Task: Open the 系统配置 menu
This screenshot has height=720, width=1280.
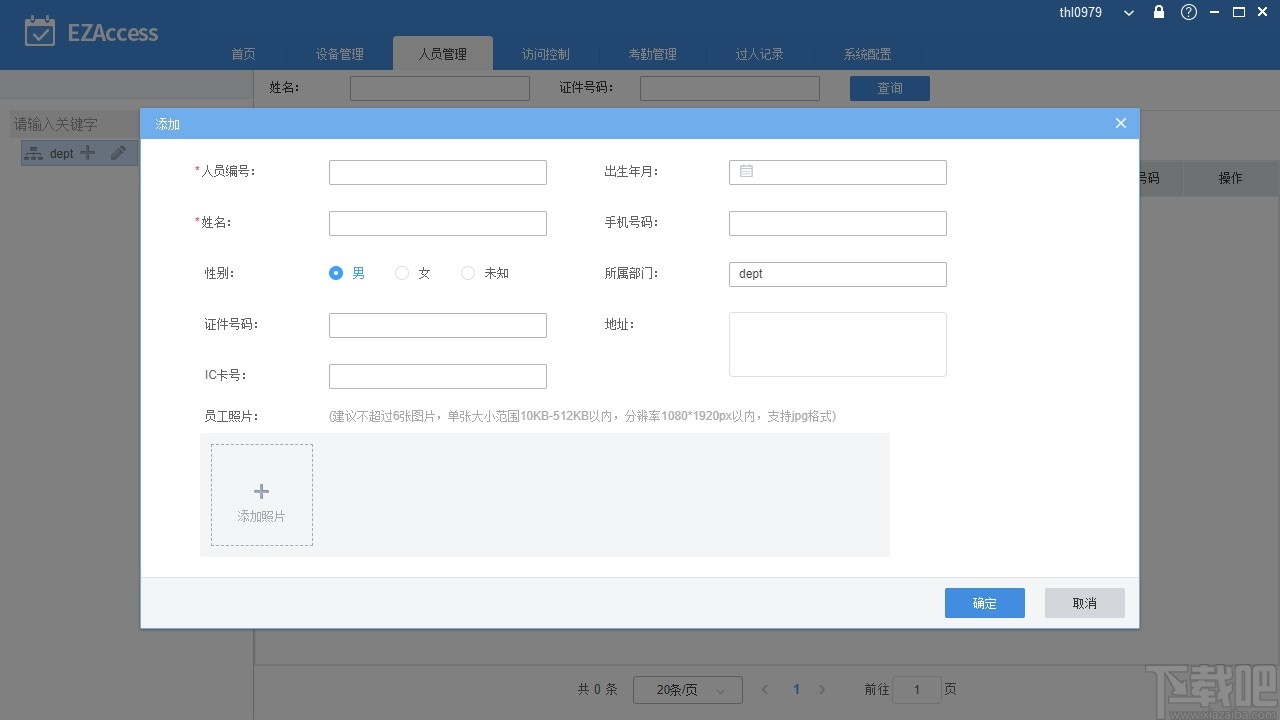Action: (x=866, y=54)
